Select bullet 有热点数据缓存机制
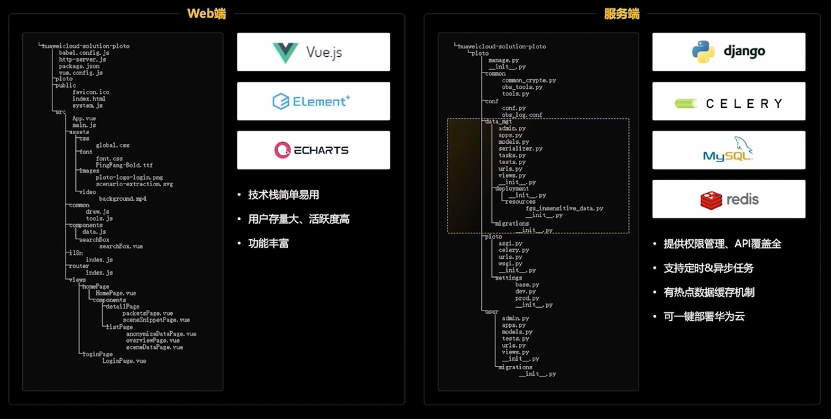The image size is (832, 420). tap(709, 292)
